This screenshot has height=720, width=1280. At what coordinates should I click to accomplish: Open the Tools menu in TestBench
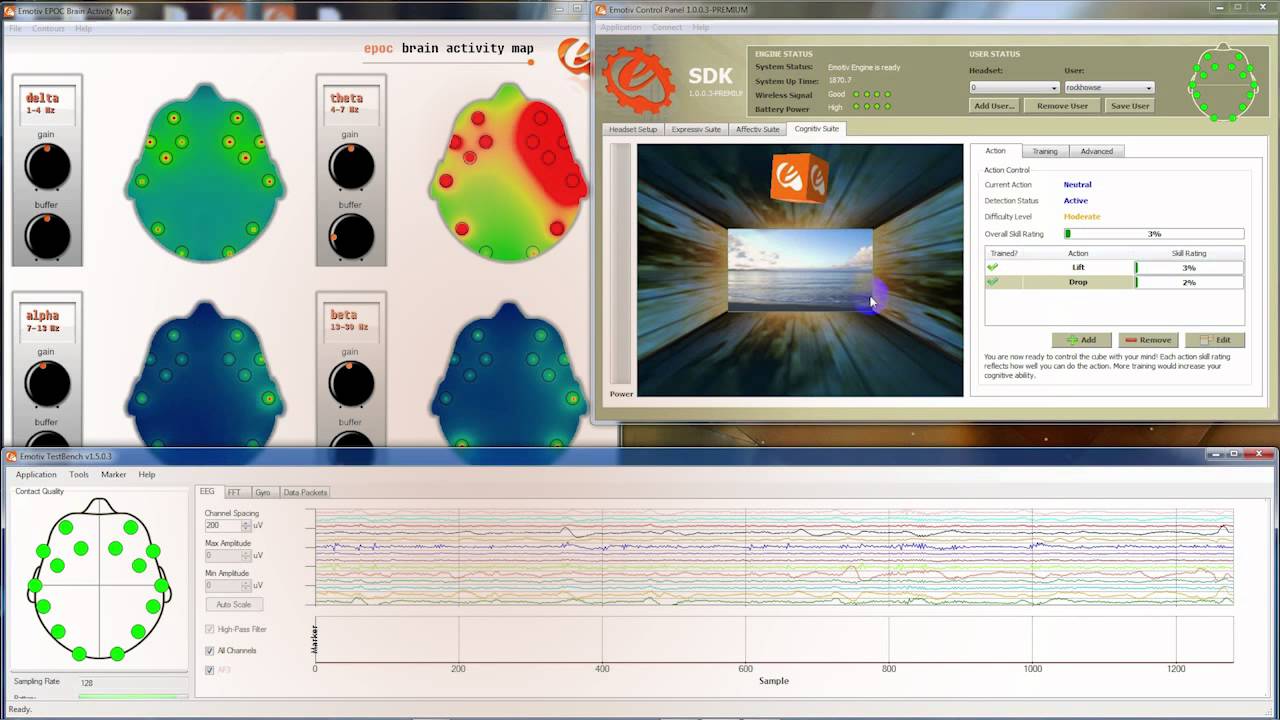79,474
